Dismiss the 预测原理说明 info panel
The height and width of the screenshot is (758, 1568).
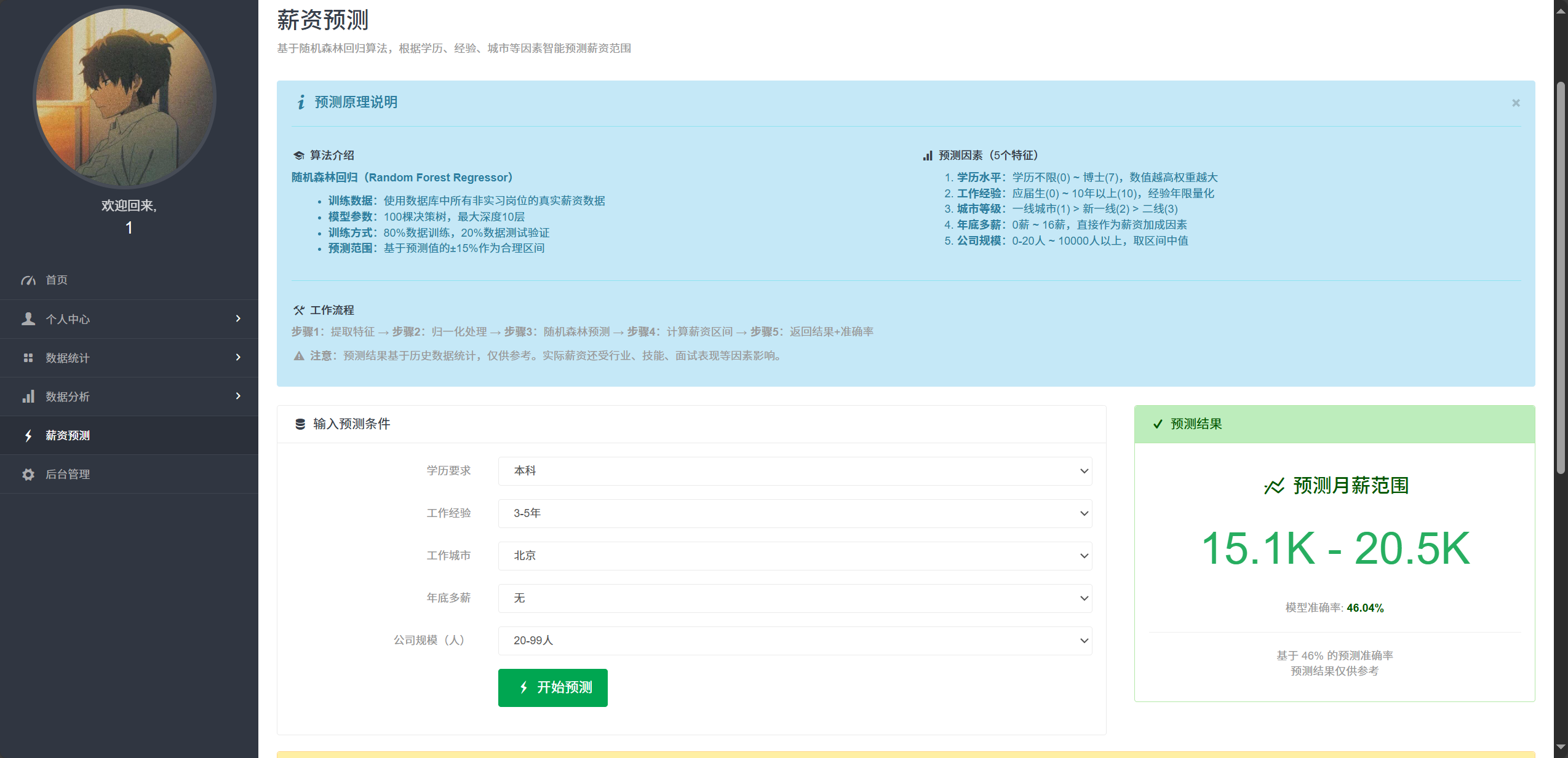pos(1516,103)
